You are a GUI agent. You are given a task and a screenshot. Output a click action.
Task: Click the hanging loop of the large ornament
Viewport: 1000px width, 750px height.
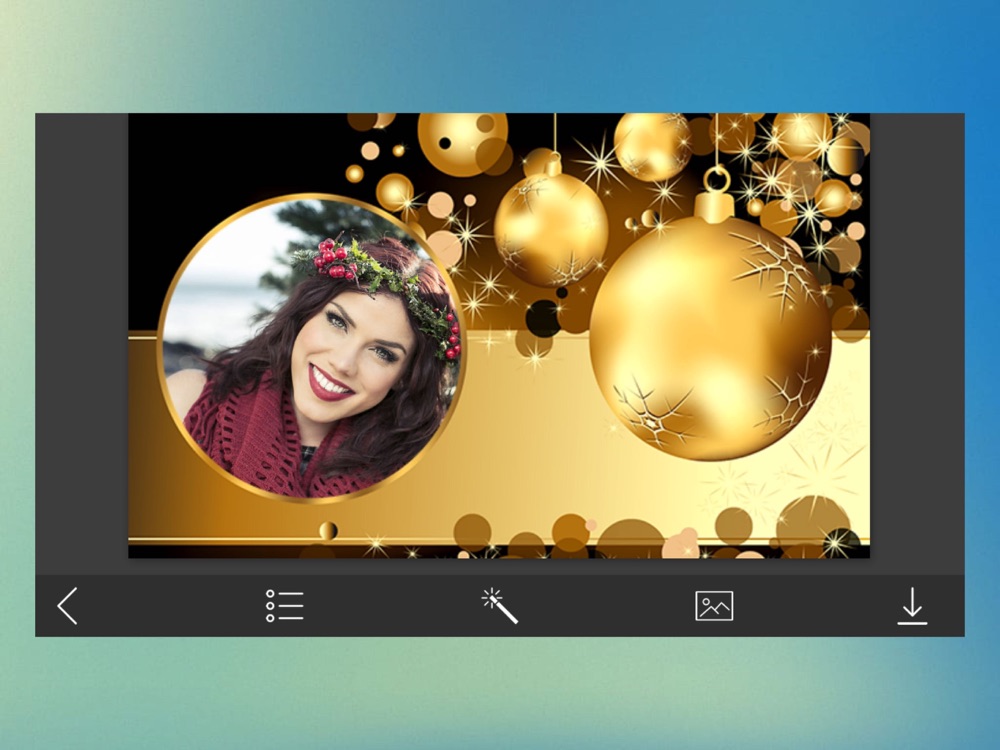[x=717, y=179]
